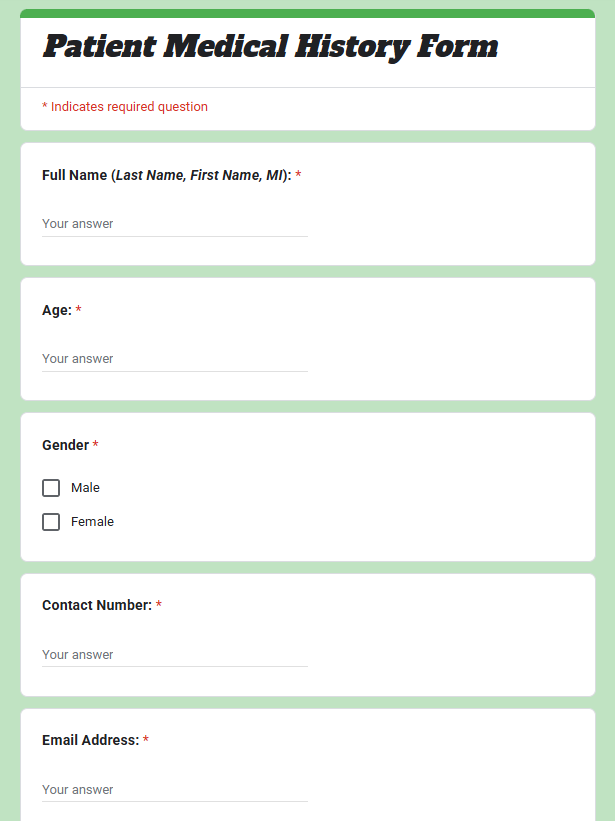Check the Male checkbox
This screenshot has width=615, height=821.
click(51, 488)
